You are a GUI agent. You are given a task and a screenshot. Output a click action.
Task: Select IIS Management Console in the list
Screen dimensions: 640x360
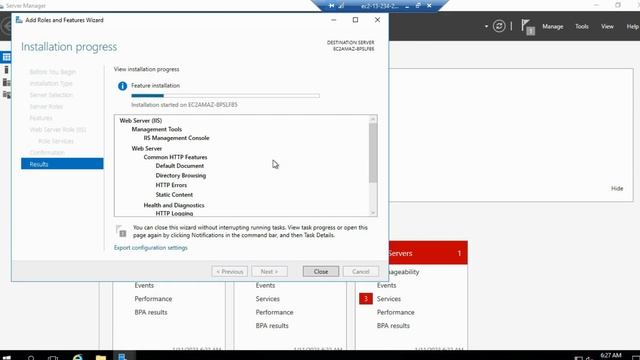point(176,138)
